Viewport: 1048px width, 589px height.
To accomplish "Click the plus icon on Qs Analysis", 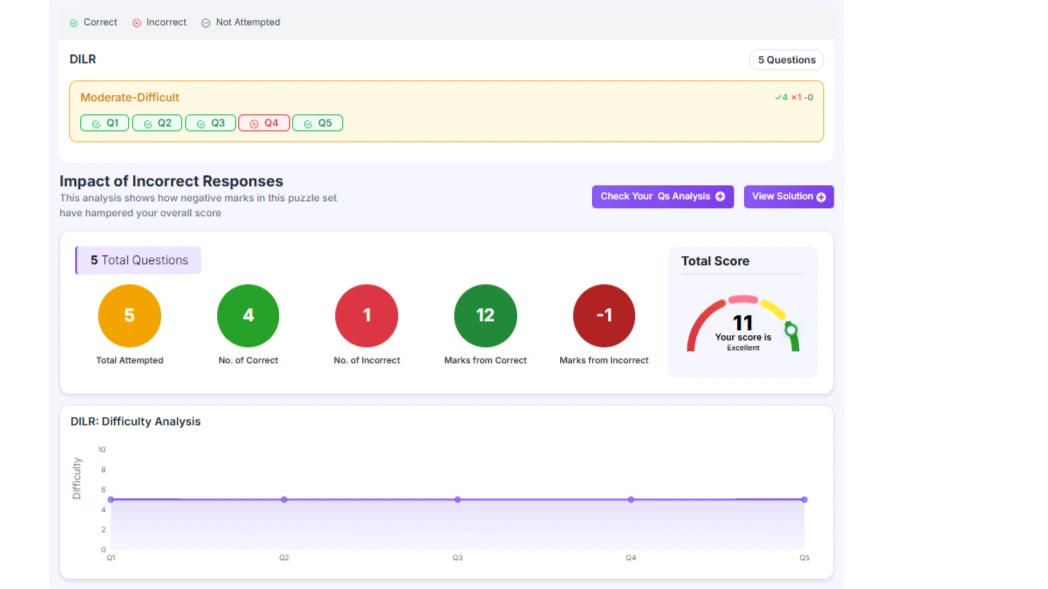I will click(720, 197).
